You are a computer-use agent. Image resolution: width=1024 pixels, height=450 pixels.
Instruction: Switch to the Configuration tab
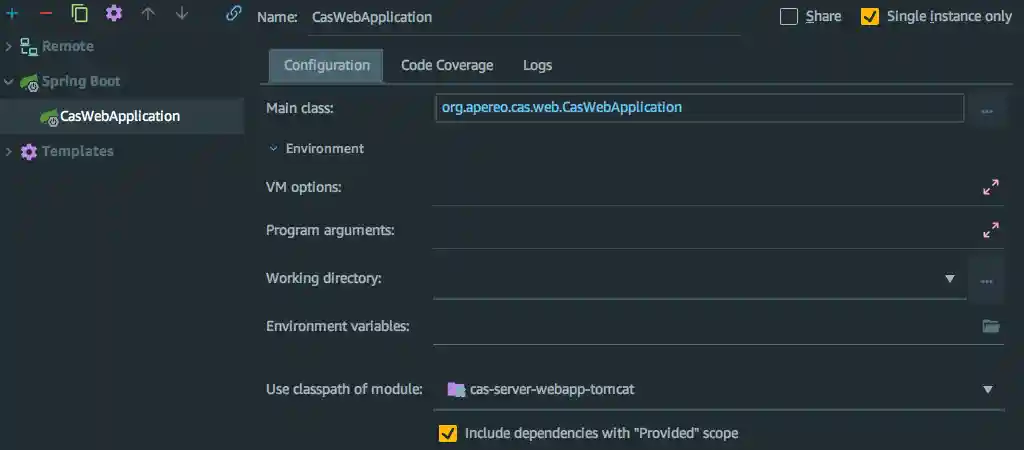point(327,65)
